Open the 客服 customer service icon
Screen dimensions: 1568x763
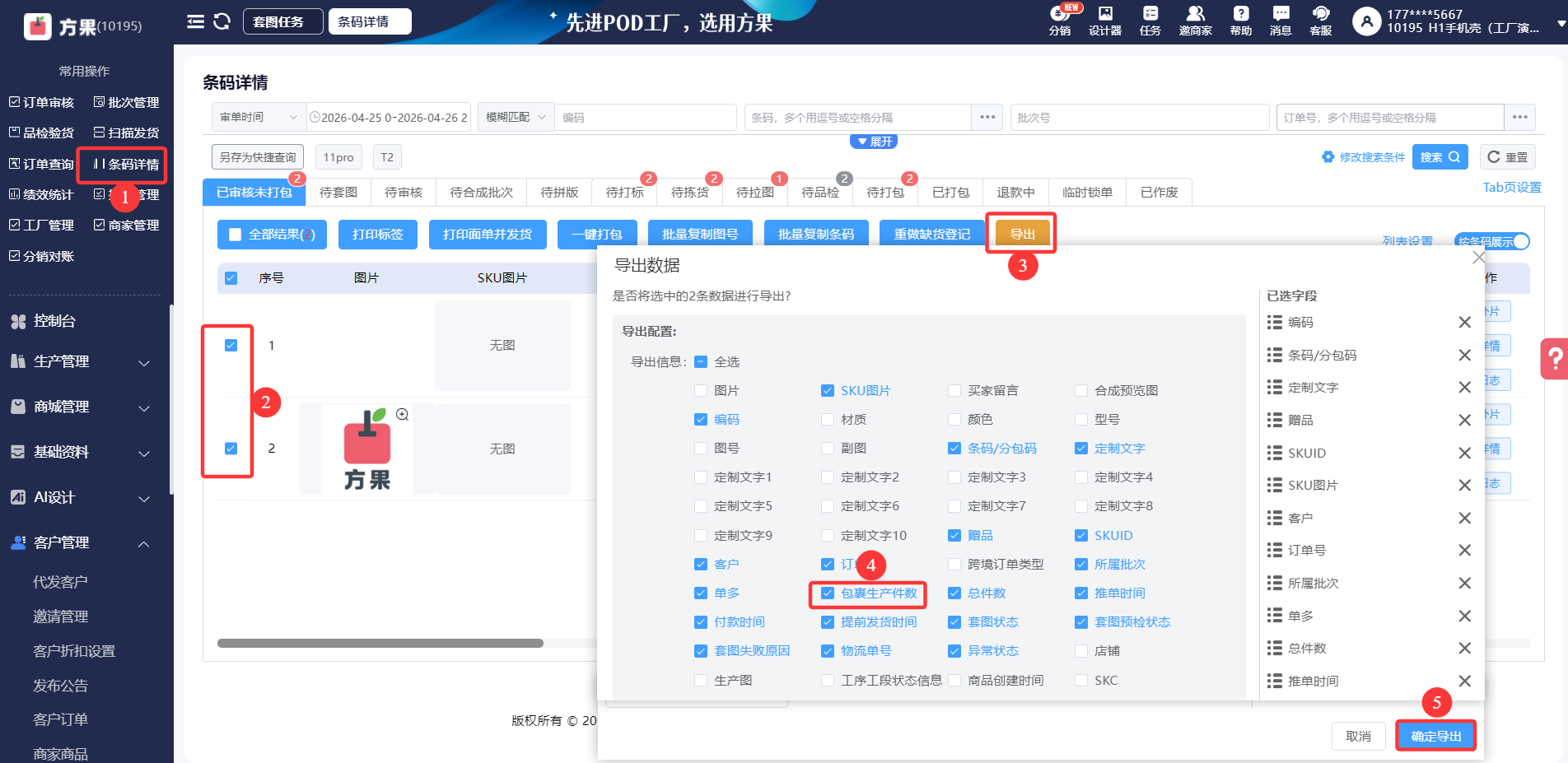pos(1320,21)
